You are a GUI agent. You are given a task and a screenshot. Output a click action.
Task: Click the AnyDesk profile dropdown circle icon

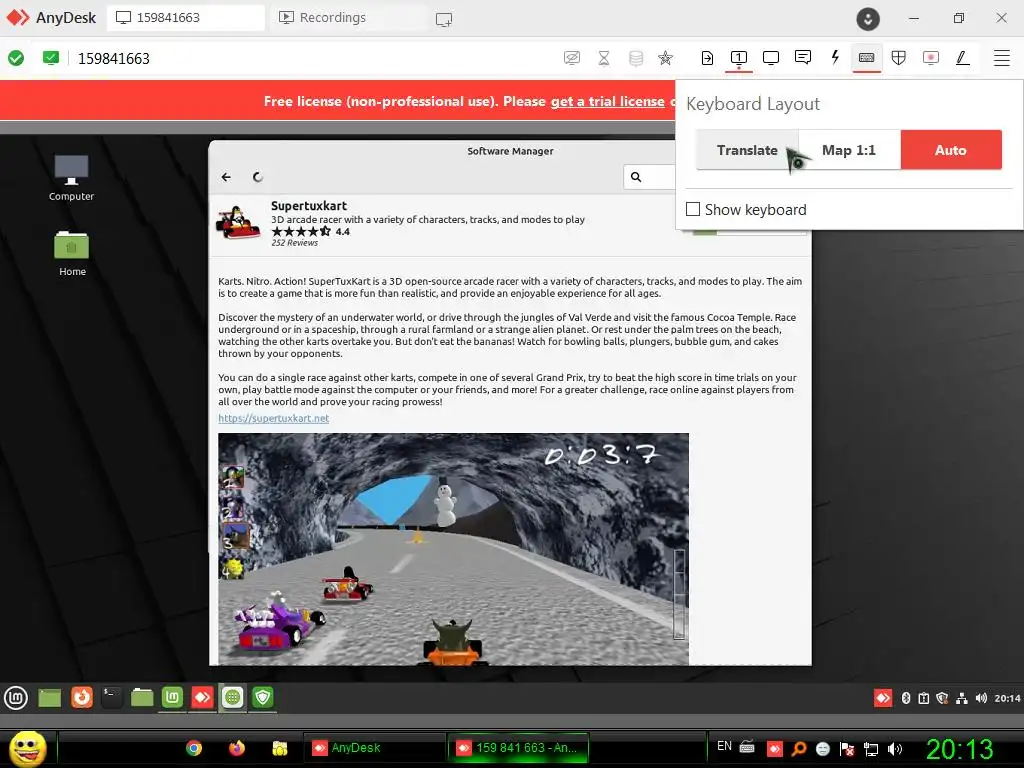click(x=868, y=19)
